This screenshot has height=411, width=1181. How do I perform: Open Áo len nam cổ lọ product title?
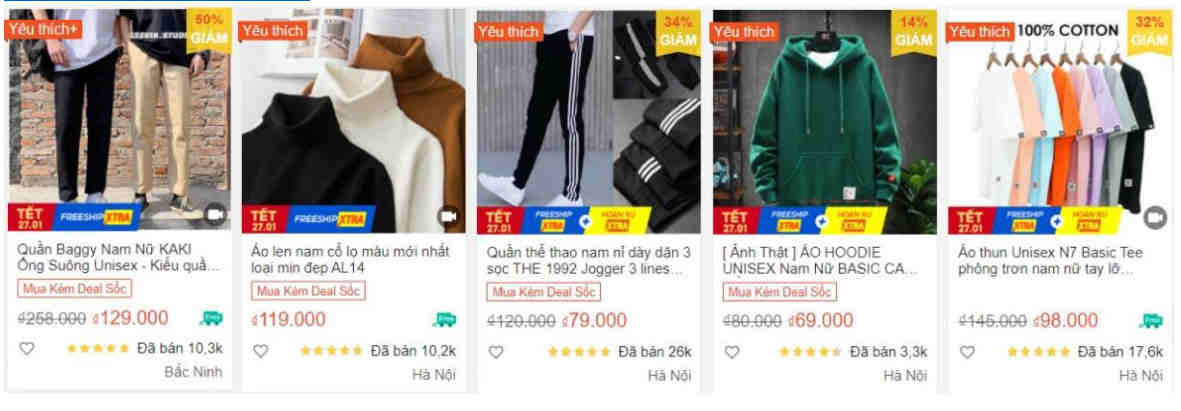pos(349,258)
